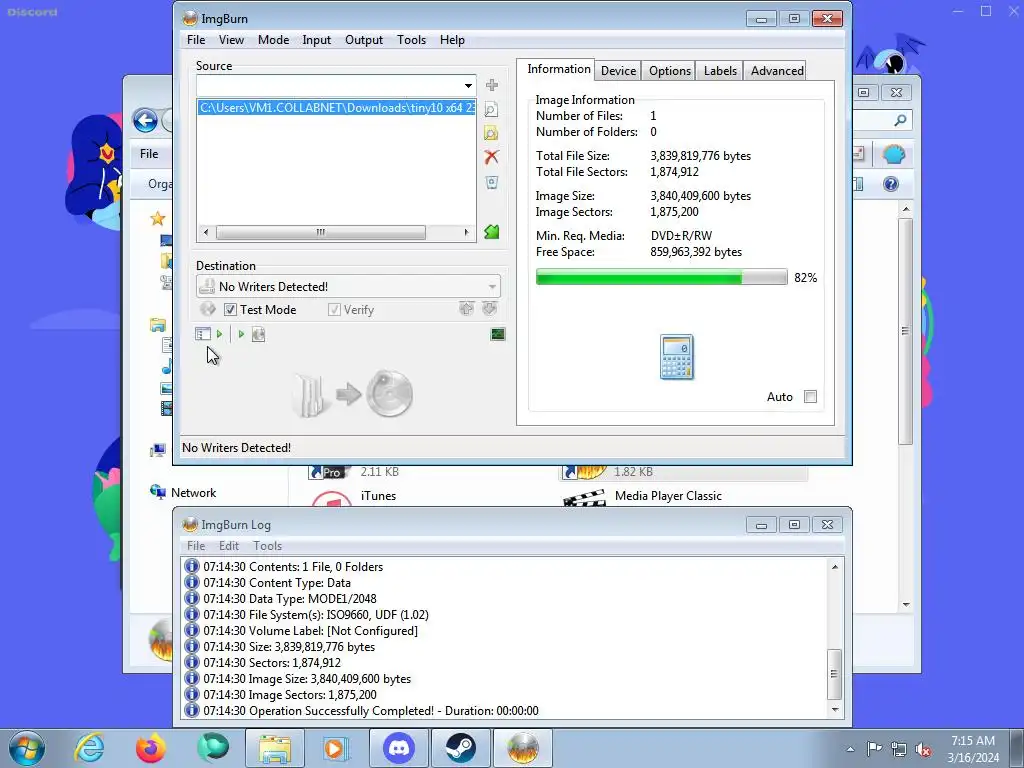The height and width of the screenshot is (768, 1024).
Task: Open Action Center flag in system tray
Action: tap(874, 748)
